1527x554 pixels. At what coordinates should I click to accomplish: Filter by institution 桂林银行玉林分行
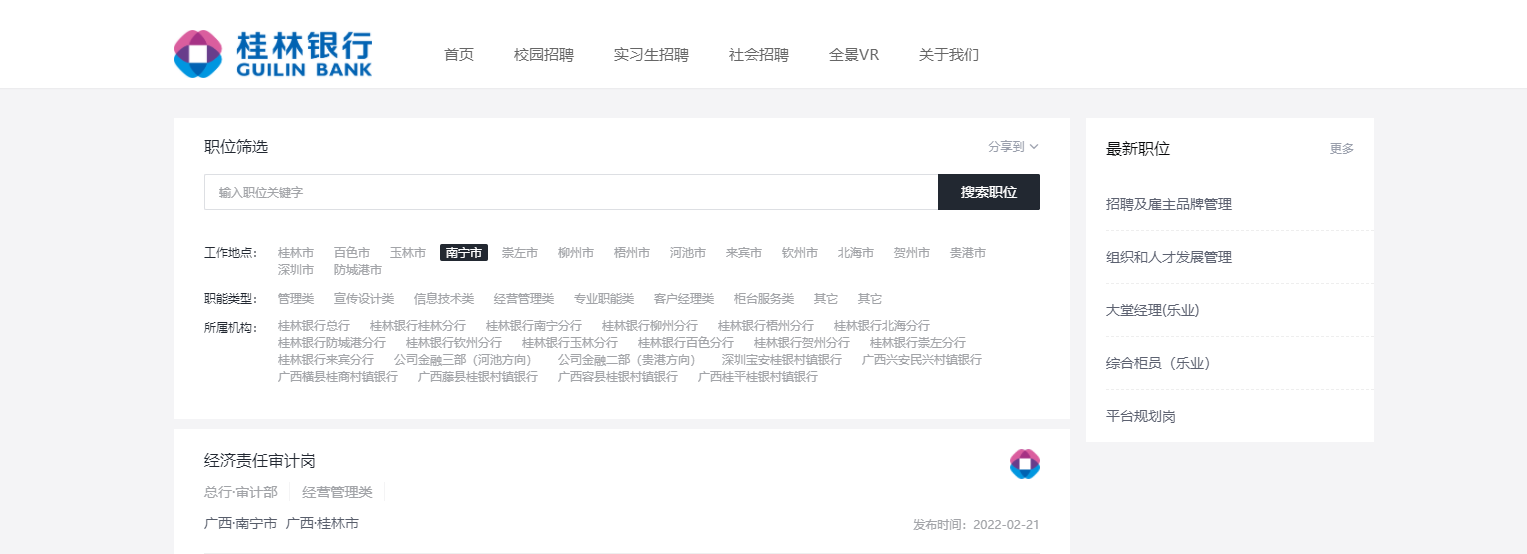pyautogui.click(x=570, y=343)
